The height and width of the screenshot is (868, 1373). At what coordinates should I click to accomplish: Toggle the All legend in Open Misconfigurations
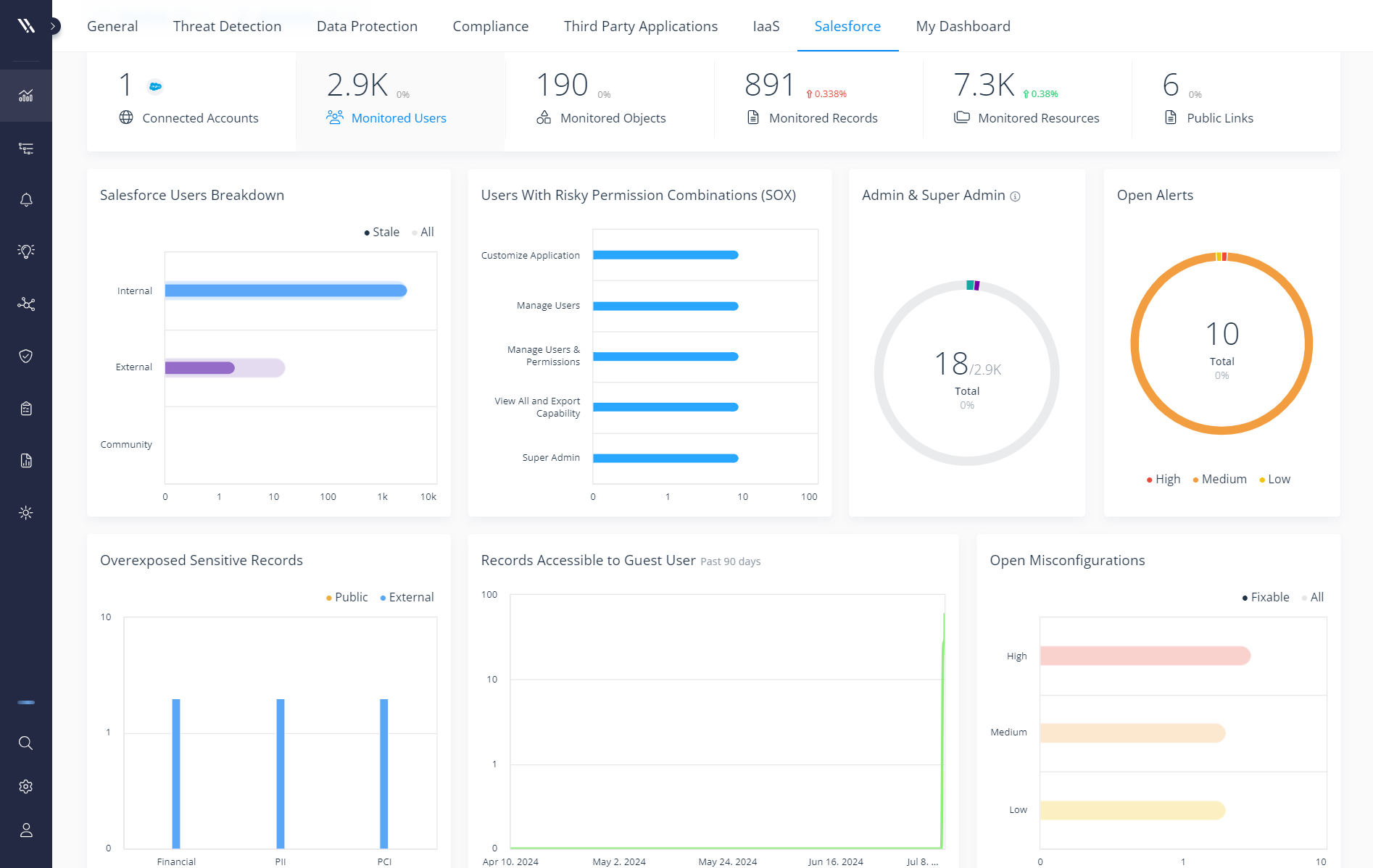point(1313,597)
